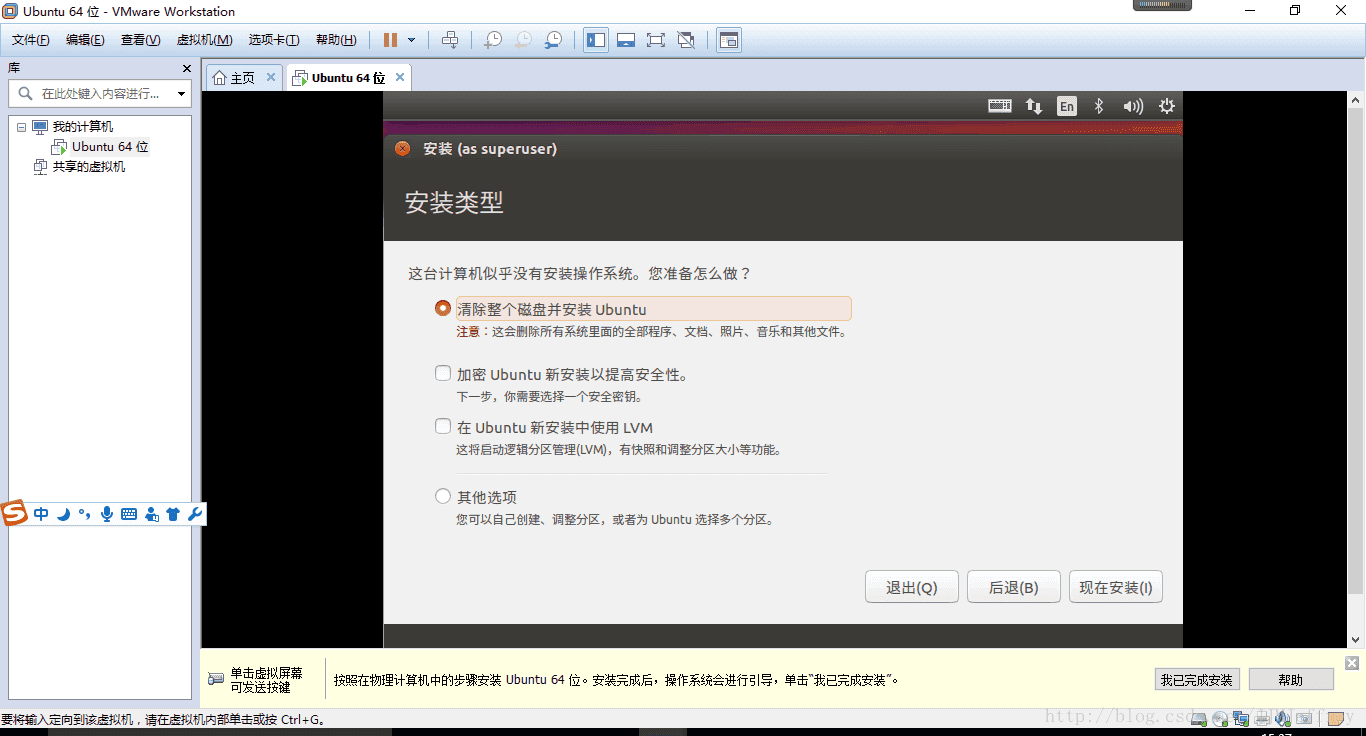The width and height of the screenshot is (1366, 736).
Task: Take a snapshot of this virtual machine
Action: click(x=493, y=40)
